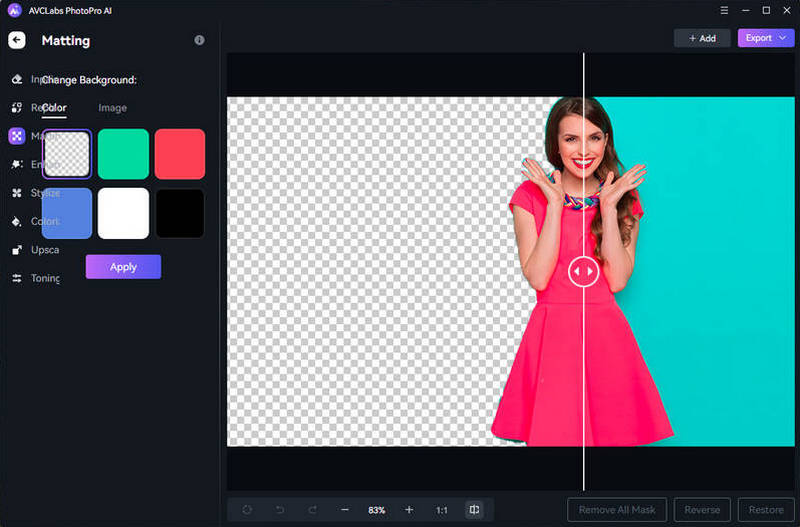Click the back arrow beside Matting
Viewport: 800px width, 527px height.
coord(17,40)
